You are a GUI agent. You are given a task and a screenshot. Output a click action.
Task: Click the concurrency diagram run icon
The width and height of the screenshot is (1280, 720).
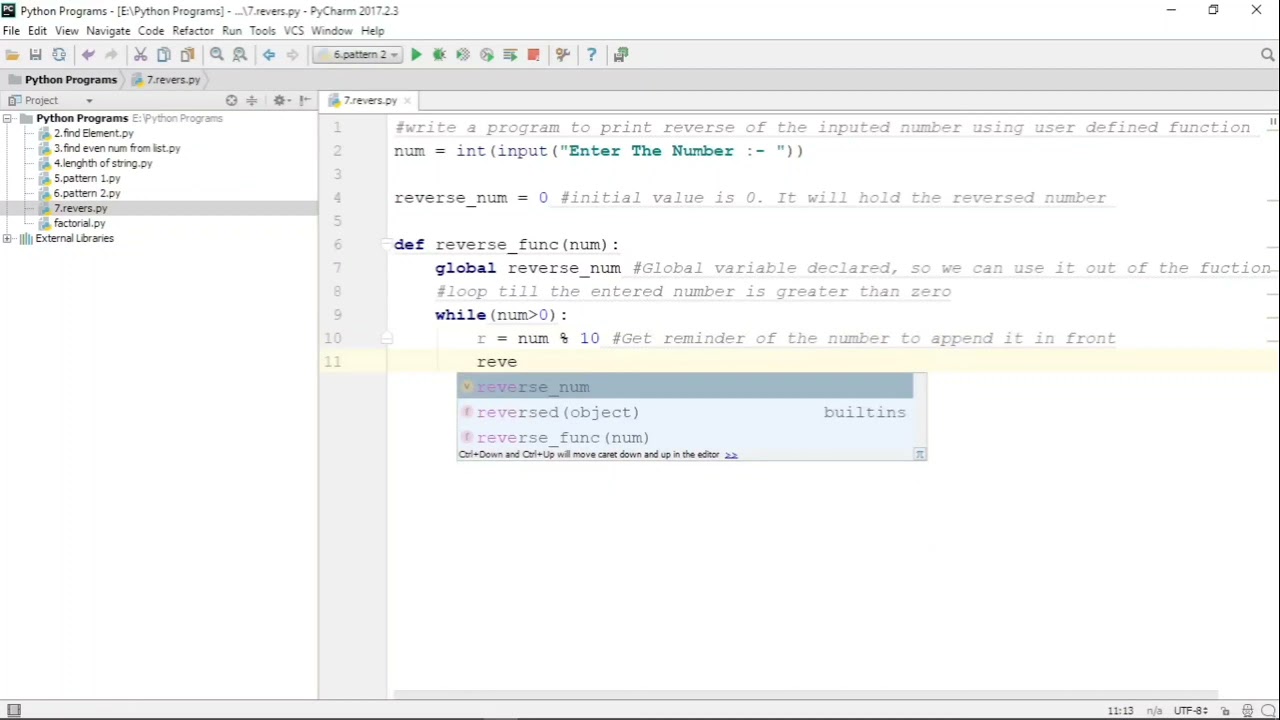tap(510, 55)
